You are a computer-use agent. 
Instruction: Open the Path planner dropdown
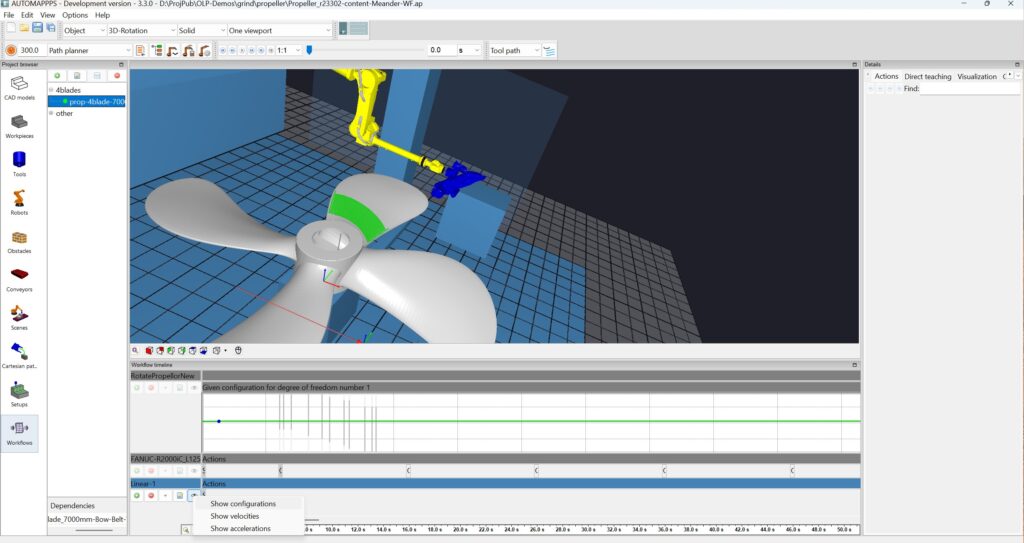coord(89,50)
